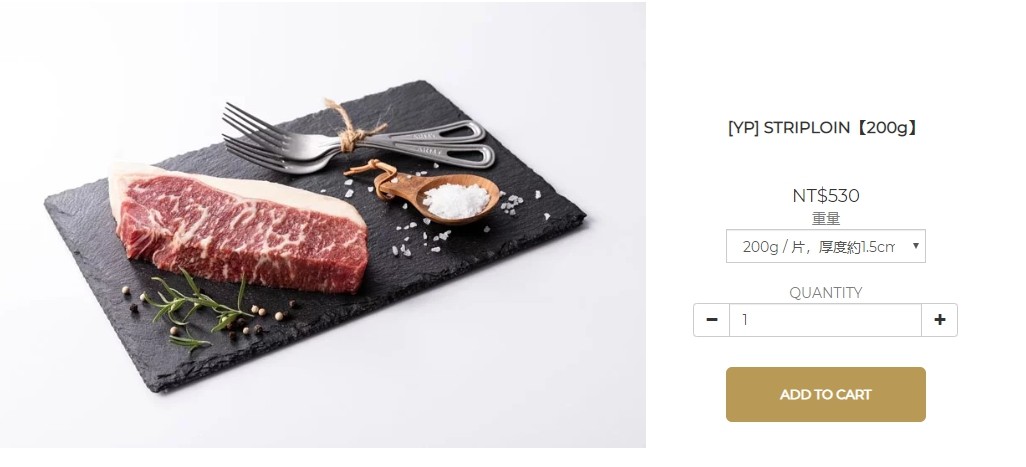Focus the quantity number field
The image size is (1026, 467).
coord(825,320)
